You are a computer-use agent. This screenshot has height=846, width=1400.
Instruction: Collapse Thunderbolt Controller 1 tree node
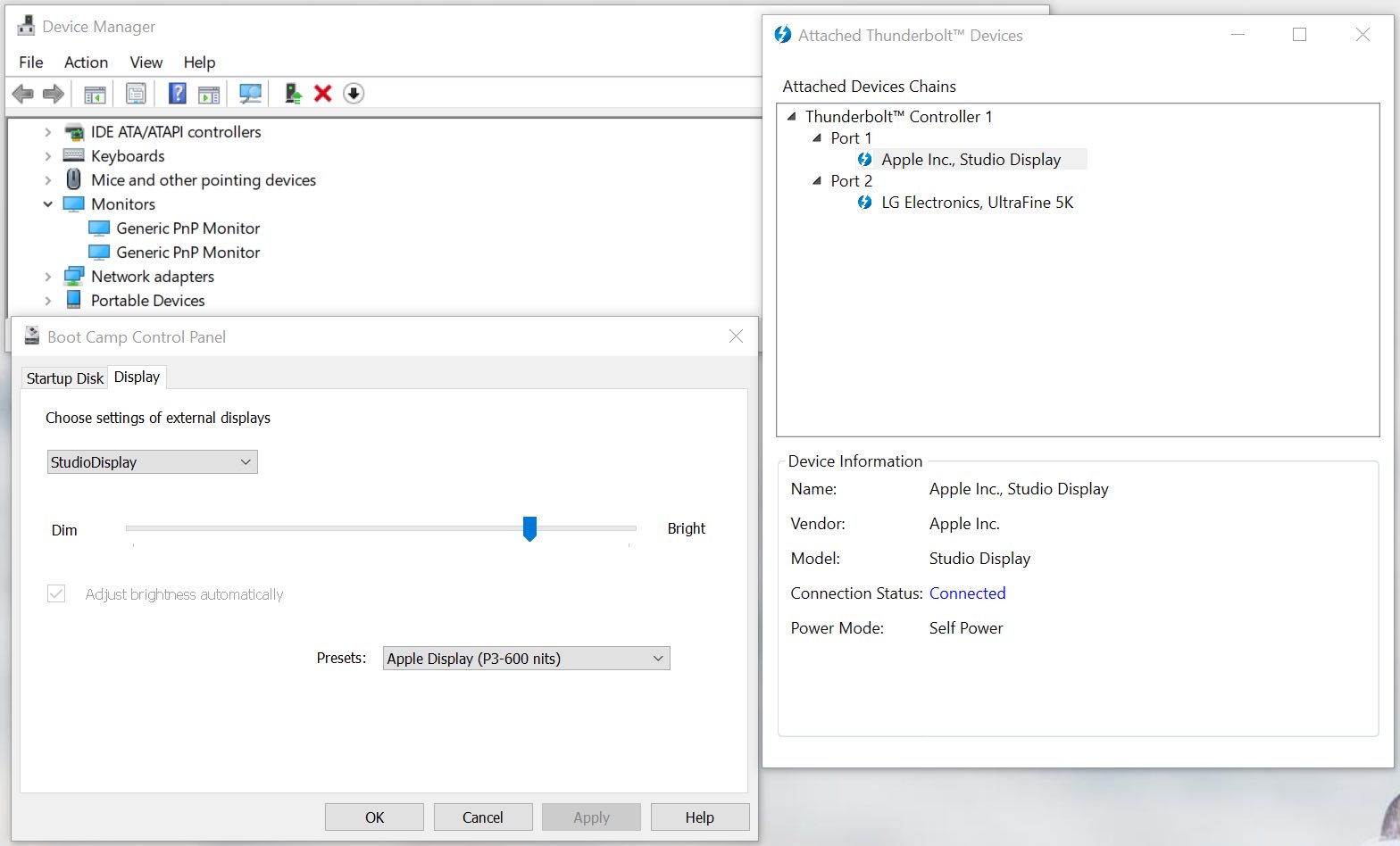[792, 116]
